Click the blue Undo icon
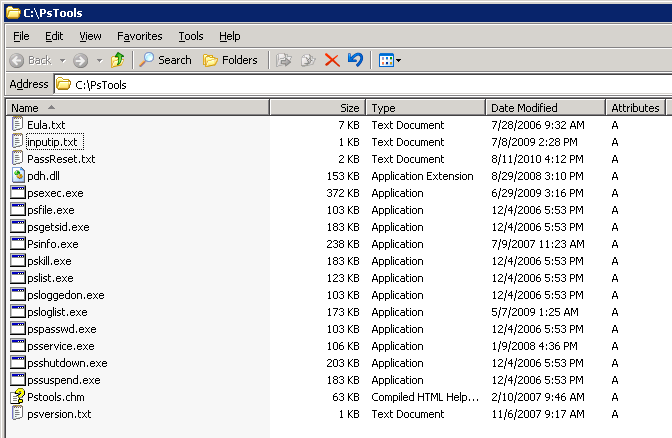This screenshot has width=672, height=438. (x=355, y=60)
